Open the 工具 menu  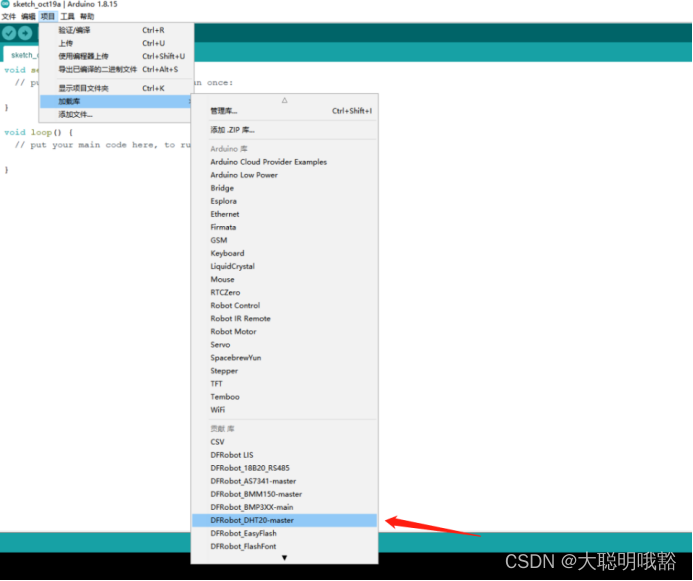[x=67, y=17]
